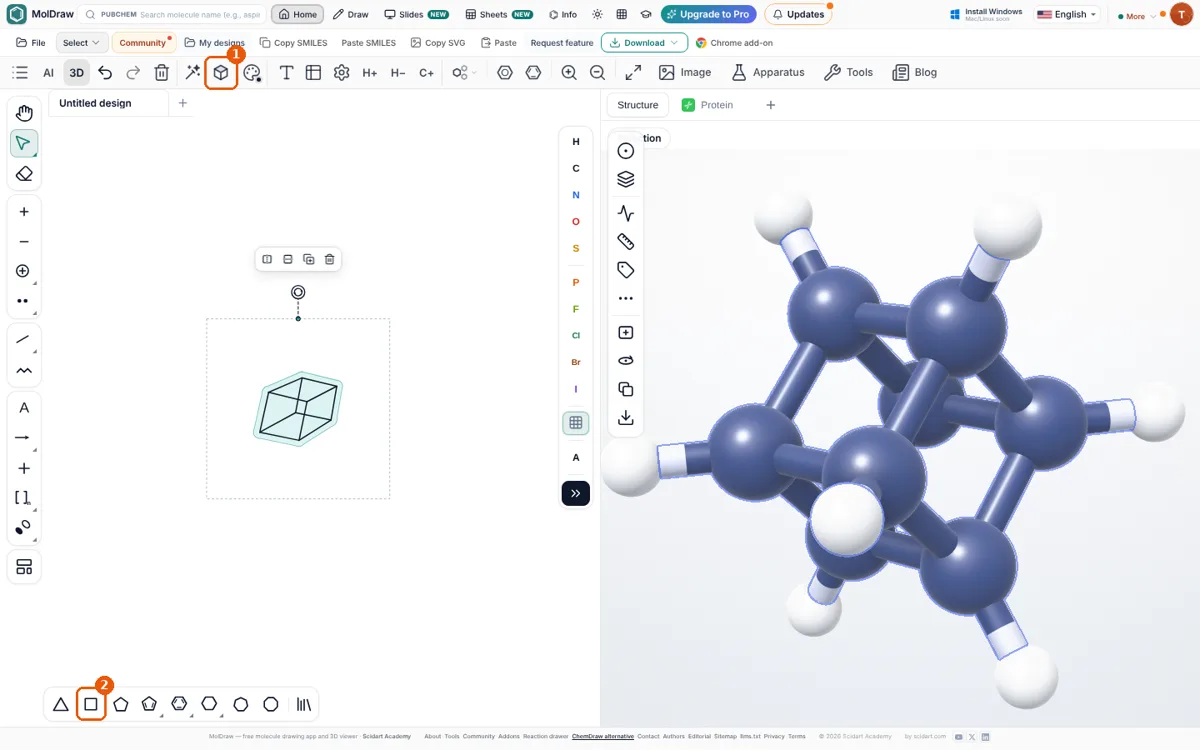The height and width of the screenshot is (750, 1200).
Task: Switch to the Protein tab
Action: tap(708, 105)
